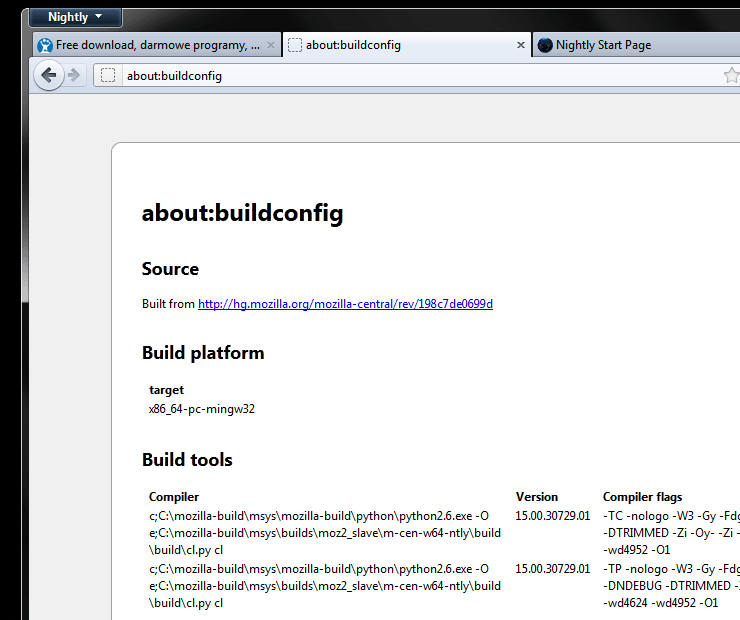Click the page identity icon in URL bar
This screenshot has width=740, height=620.
(x=108, y=75)
